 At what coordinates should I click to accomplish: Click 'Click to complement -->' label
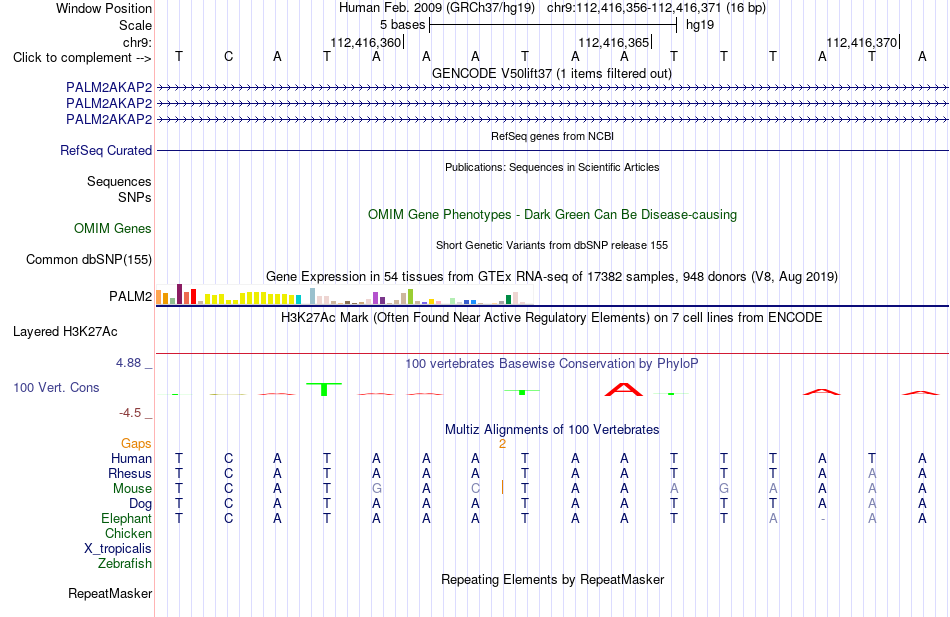pyautogui.click(x=82, y=58)
